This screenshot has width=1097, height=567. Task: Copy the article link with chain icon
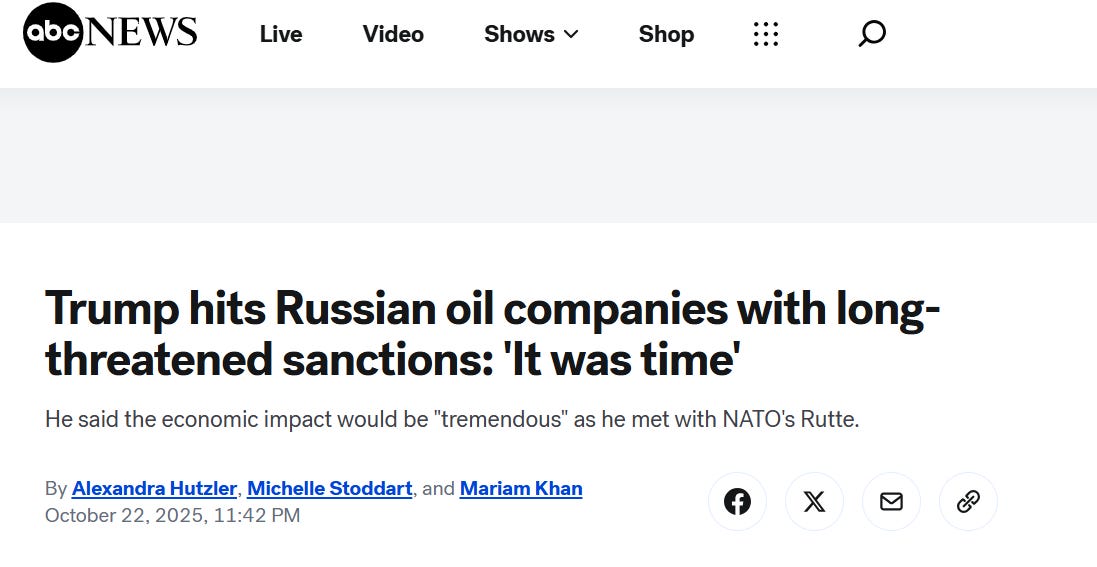tap(968, 501)
